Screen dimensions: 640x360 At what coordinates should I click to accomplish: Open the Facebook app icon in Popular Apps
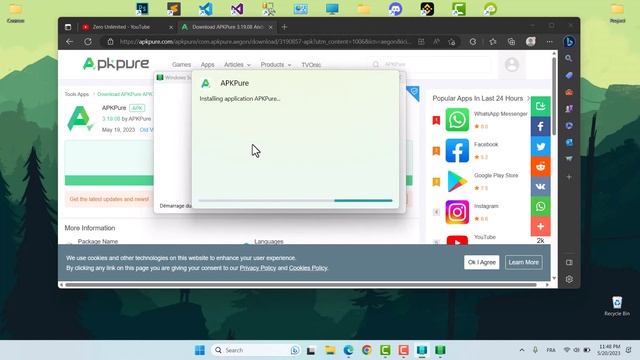[x=457, y=151]
